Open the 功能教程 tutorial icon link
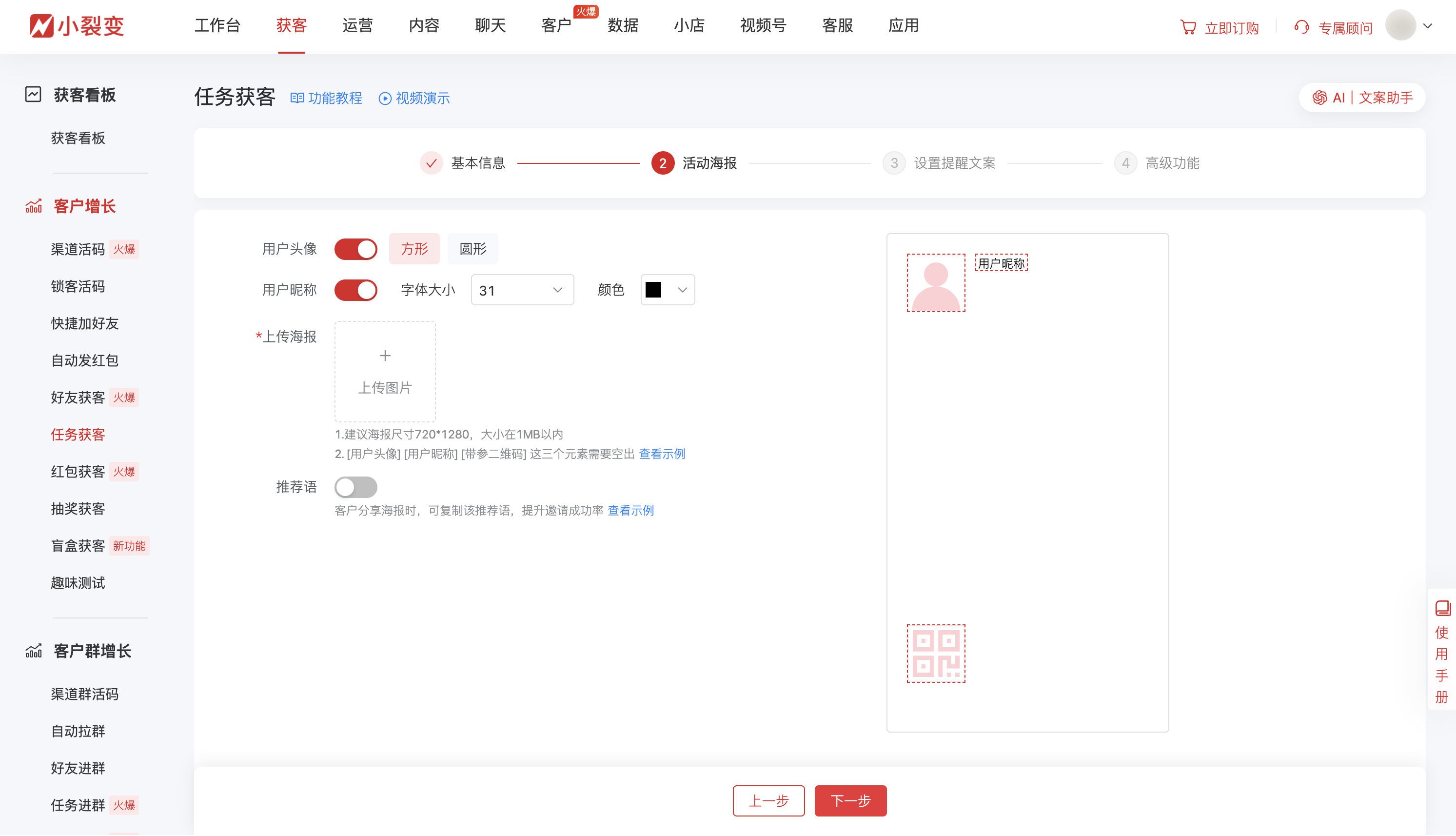The height and width of the screenshot is (836, 1456). click(298, 98)
